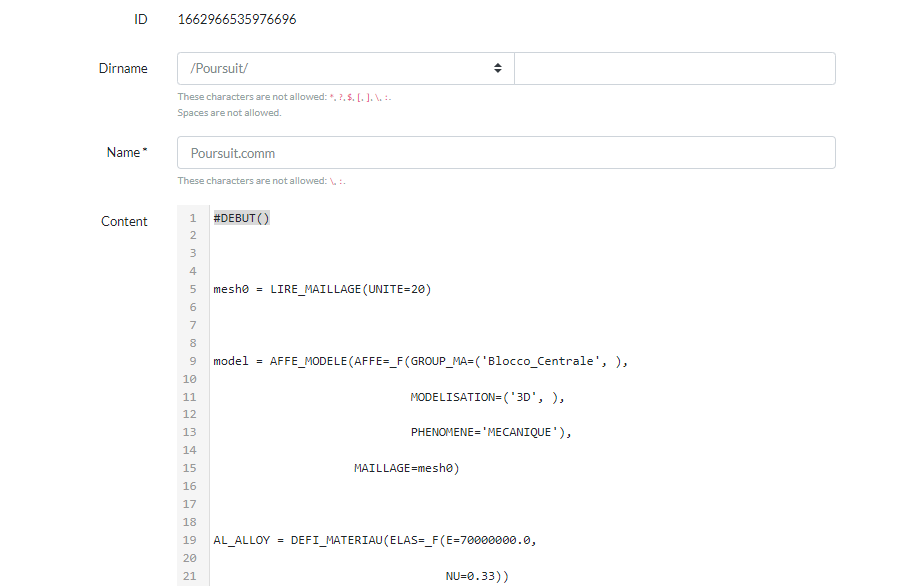Click the model = AFFE_MODELE line
This screenshot has width=908, height=586.
pyautogui.click(x=420, y=361)
